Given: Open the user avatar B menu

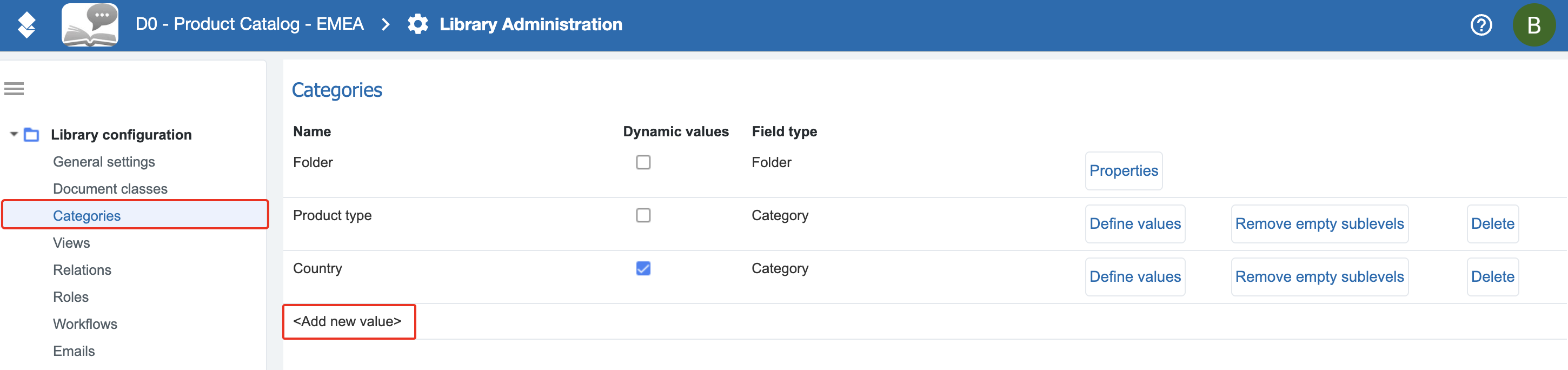Looking at the screenshot, I should tap(1534, 25).
